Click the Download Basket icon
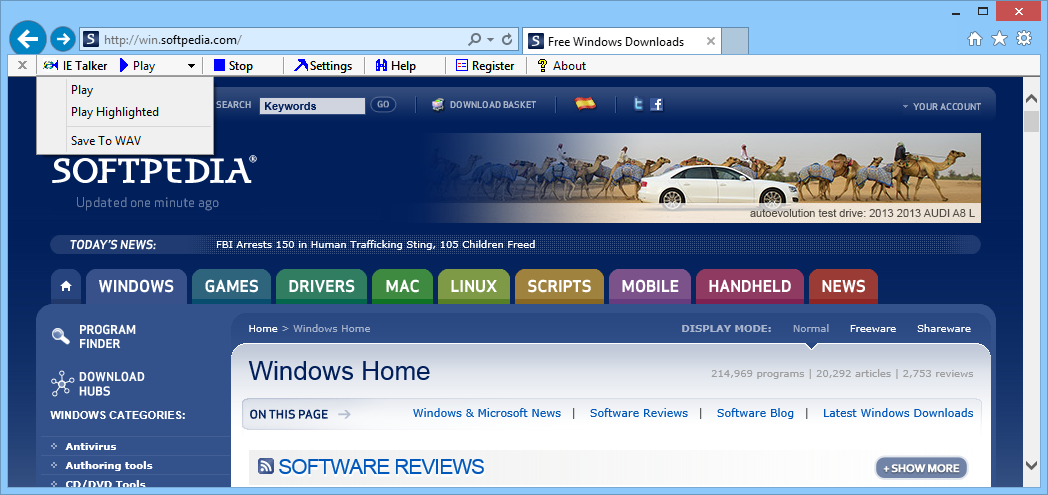 pyautogui.click(x=438, y=105)
